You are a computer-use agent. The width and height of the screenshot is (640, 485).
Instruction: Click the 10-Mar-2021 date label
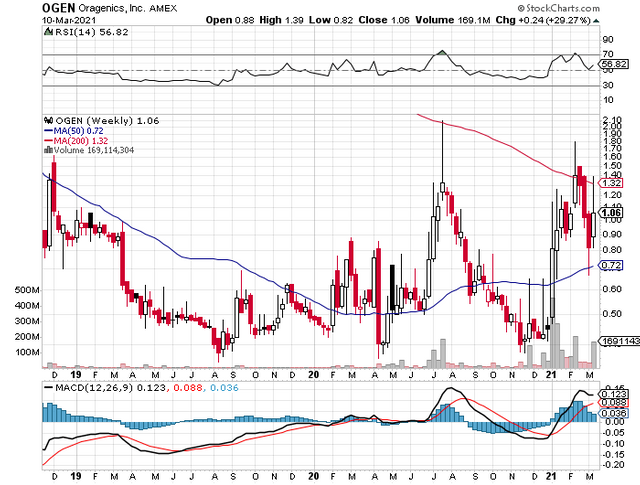69,20
